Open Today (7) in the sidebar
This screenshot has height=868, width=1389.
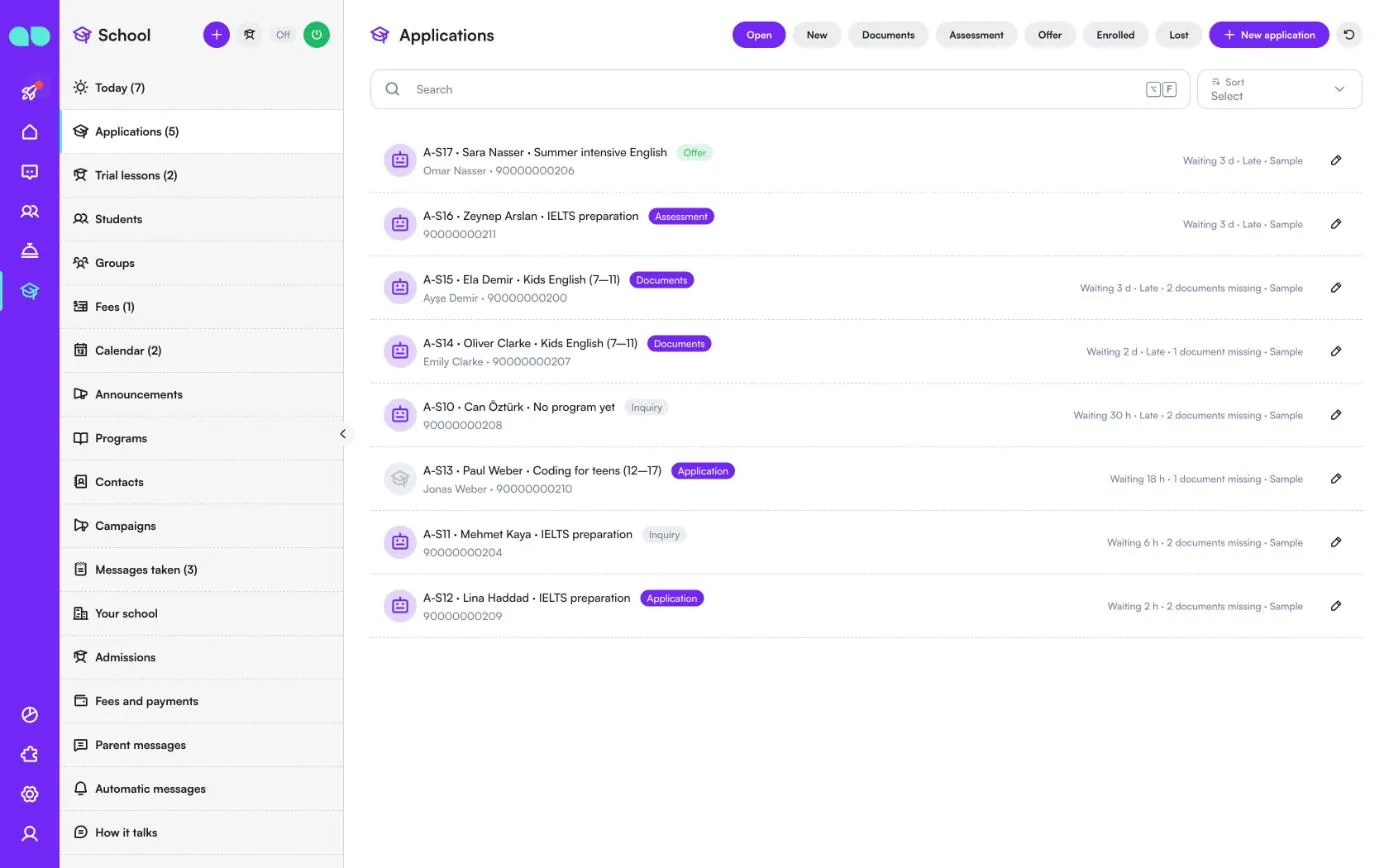click(202, 88)
